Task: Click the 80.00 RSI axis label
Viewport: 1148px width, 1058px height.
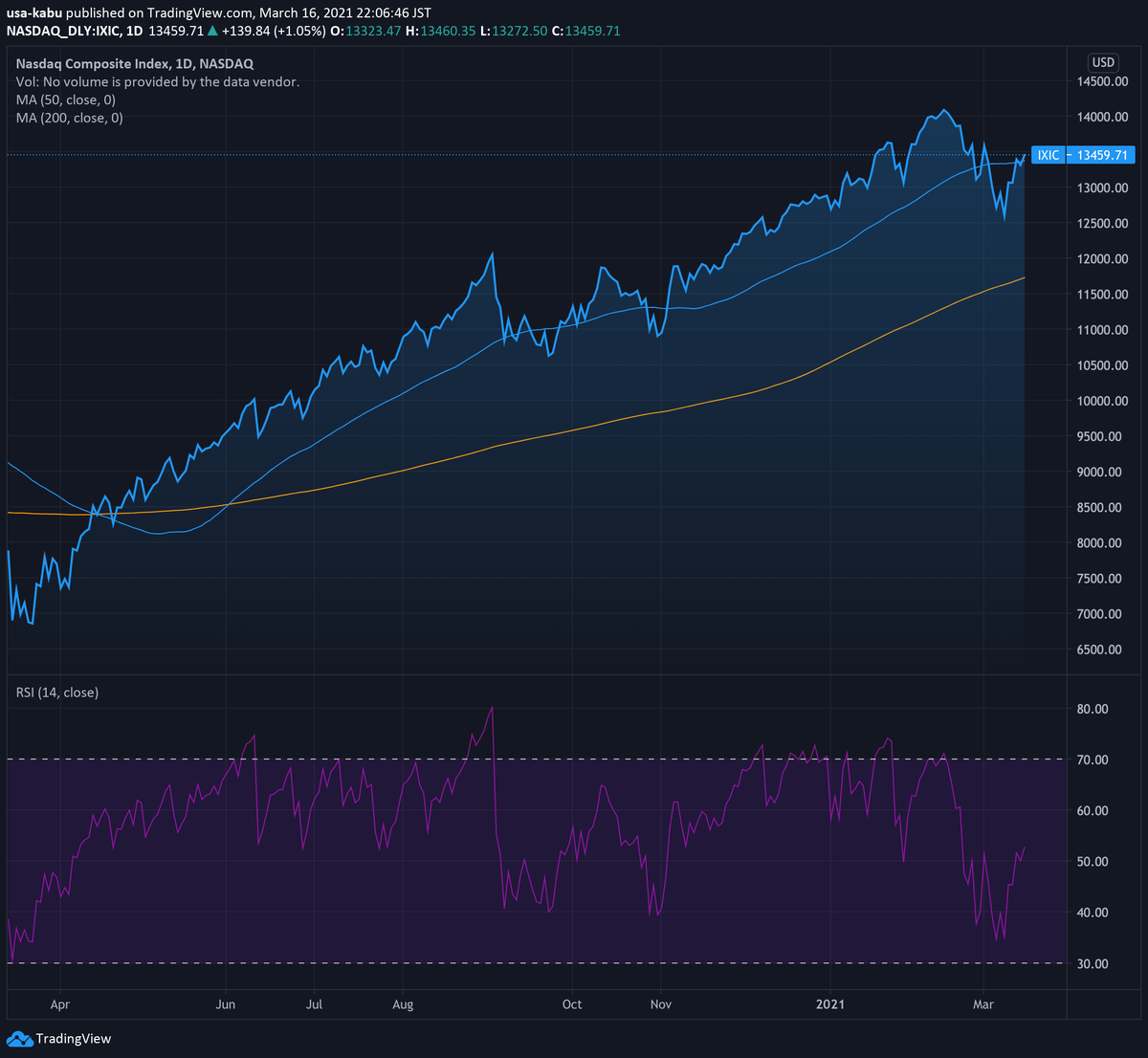Action: click(1092, 709)
